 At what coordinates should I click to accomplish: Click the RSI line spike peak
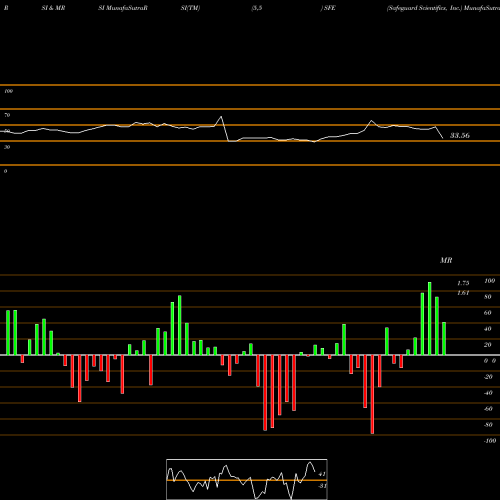[x=221, y=117]
